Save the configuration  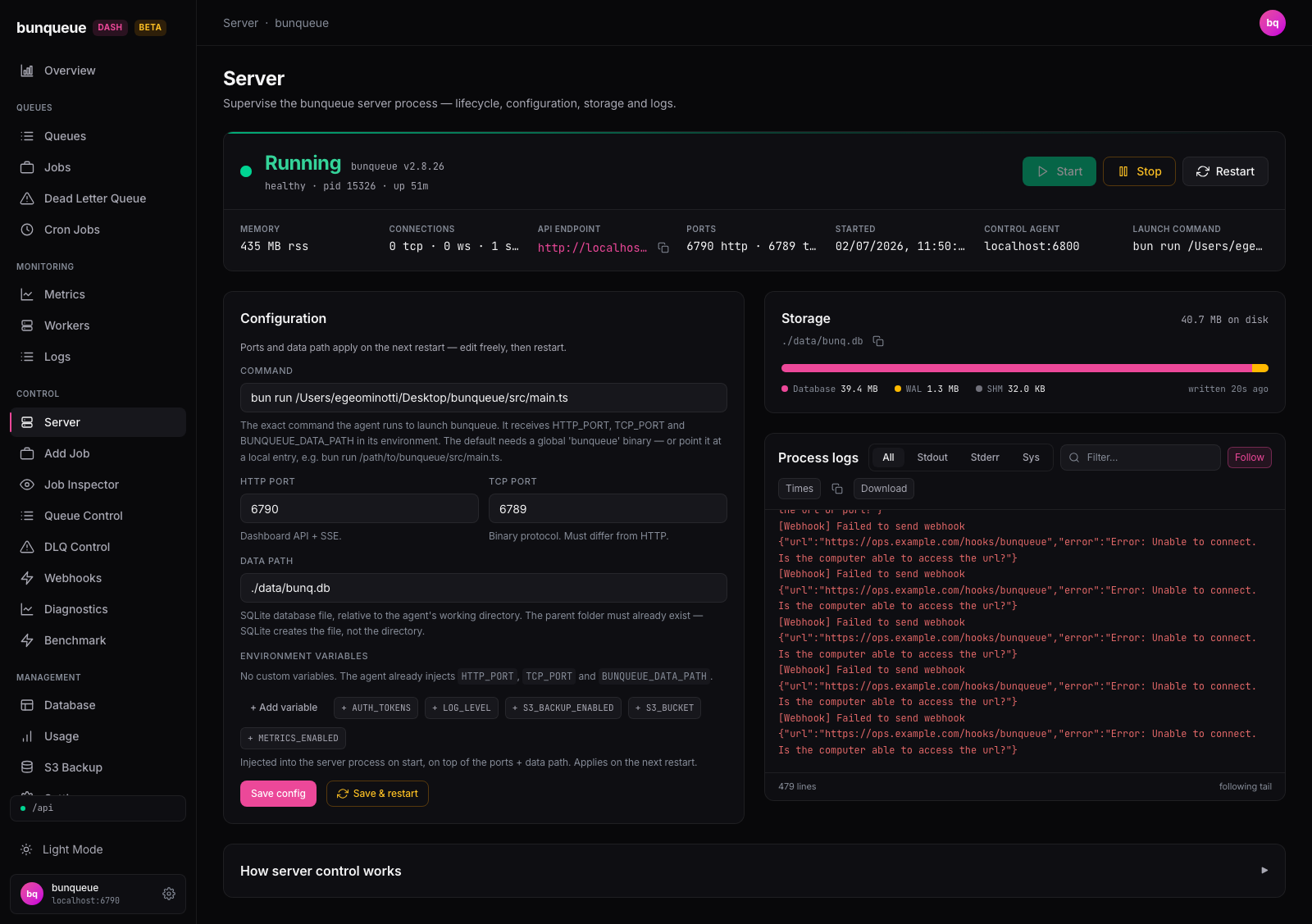pyautogui.click(x=278, y=794)
